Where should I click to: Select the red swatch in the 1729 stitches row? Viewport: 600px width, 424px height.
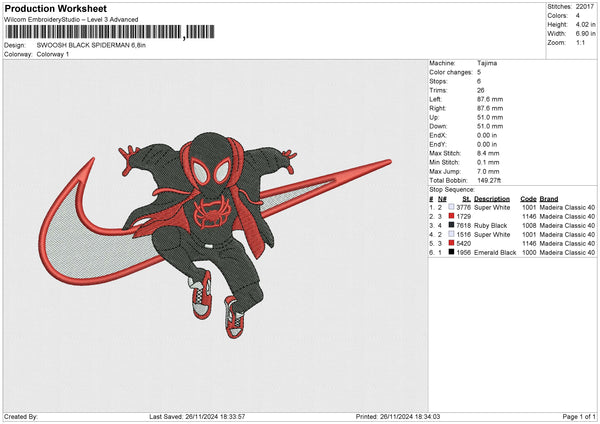tap(452, 216)
